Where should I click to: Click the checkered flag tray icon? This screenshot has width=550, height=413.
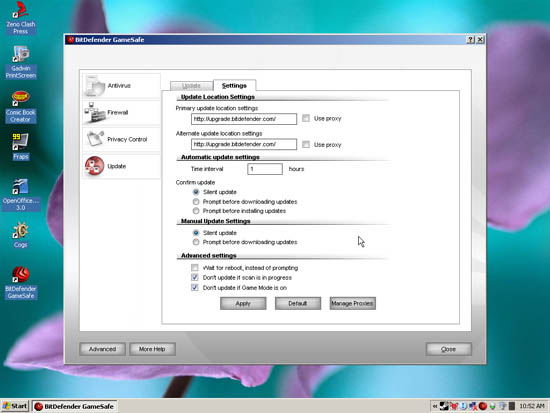coord(444,406)
